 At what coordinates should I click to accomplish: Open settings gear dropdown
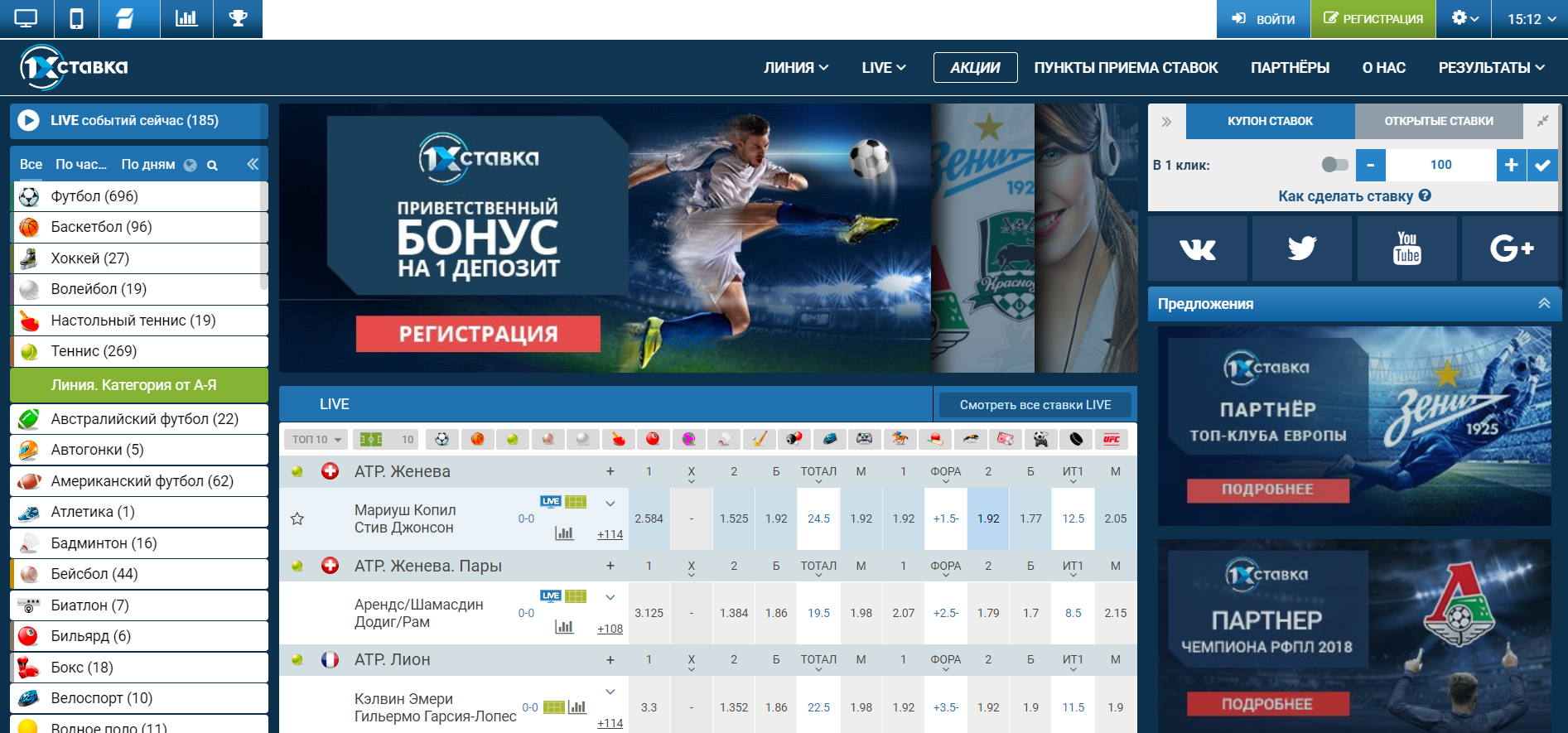coord(1464,18)
